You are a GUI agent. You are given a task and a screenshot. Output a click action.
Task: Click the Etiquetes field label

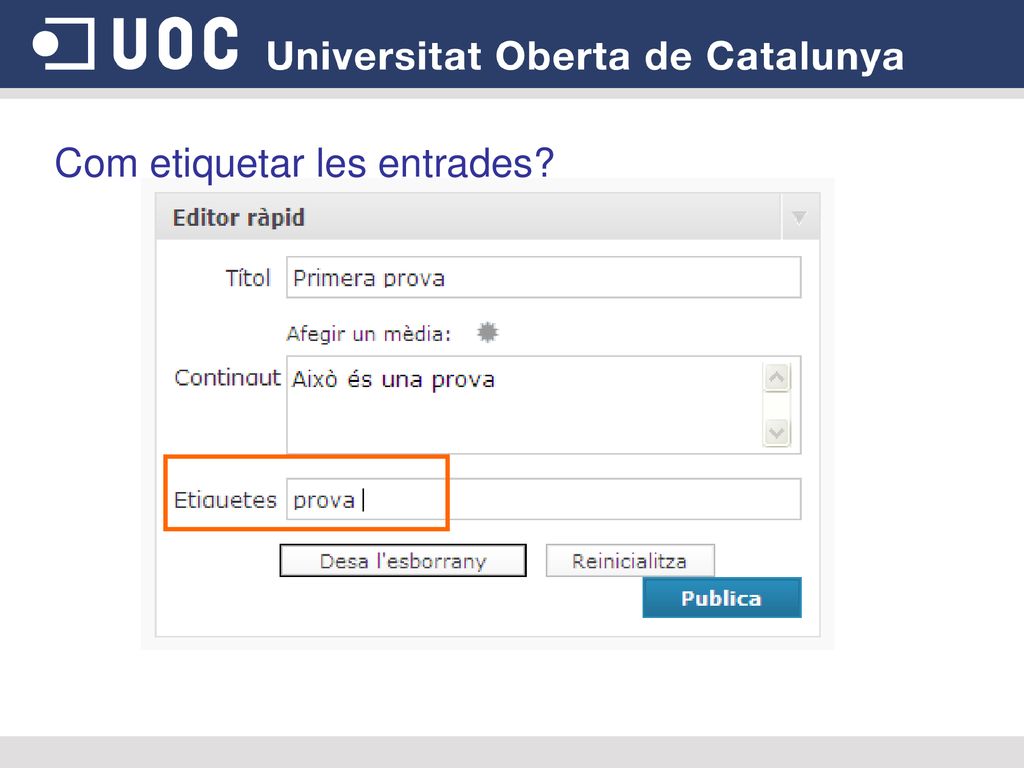coord(225,500)
